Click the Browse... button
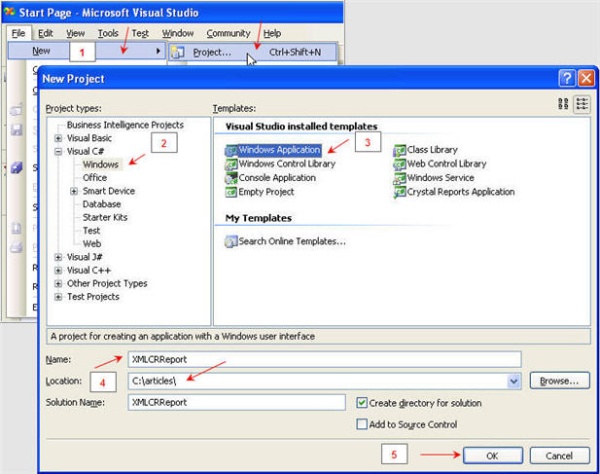600x474 pixels. click(x=559, y=381)
